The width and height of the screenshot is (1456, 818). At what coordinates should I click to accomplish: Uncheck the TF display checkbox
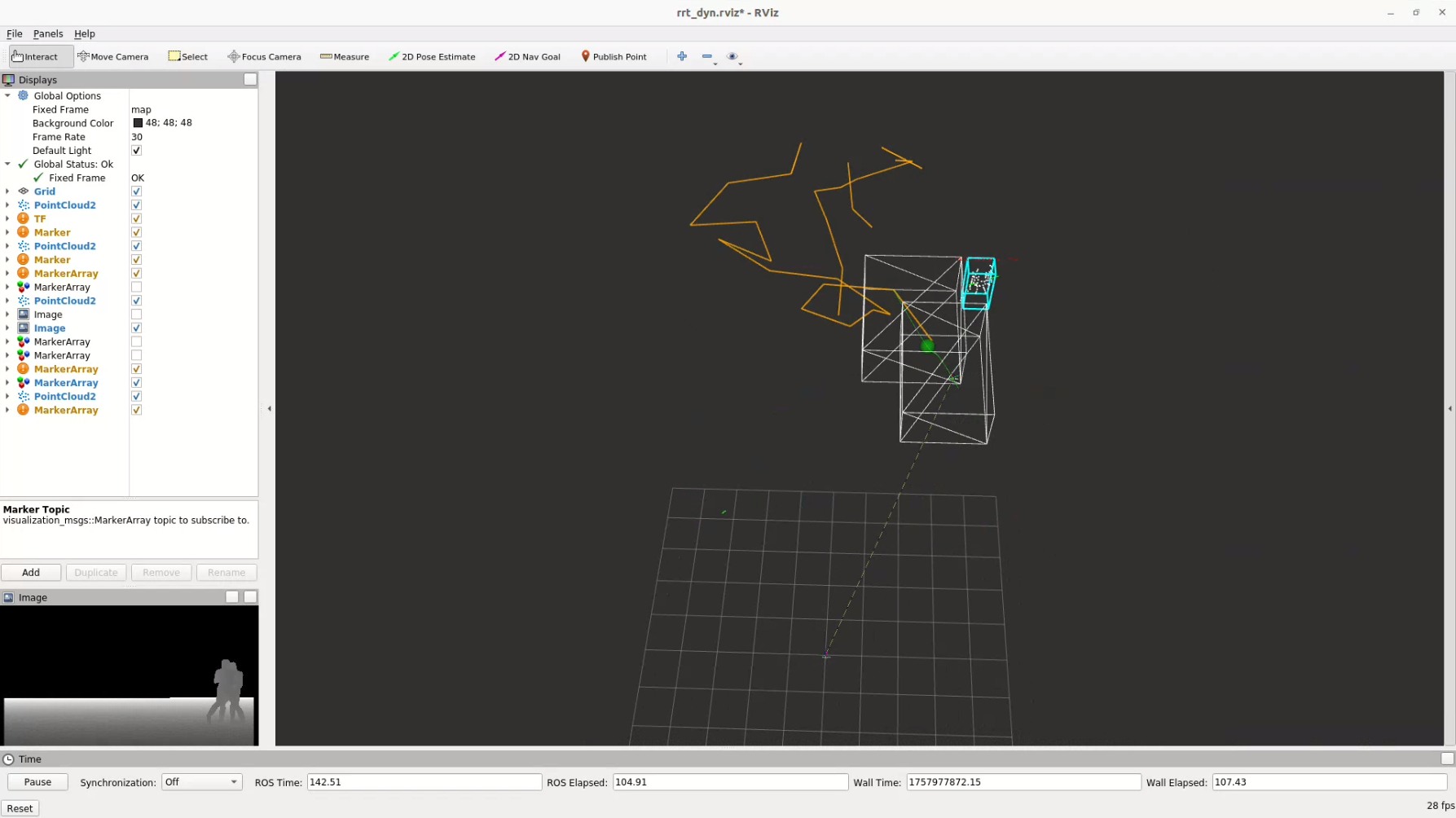137,219
